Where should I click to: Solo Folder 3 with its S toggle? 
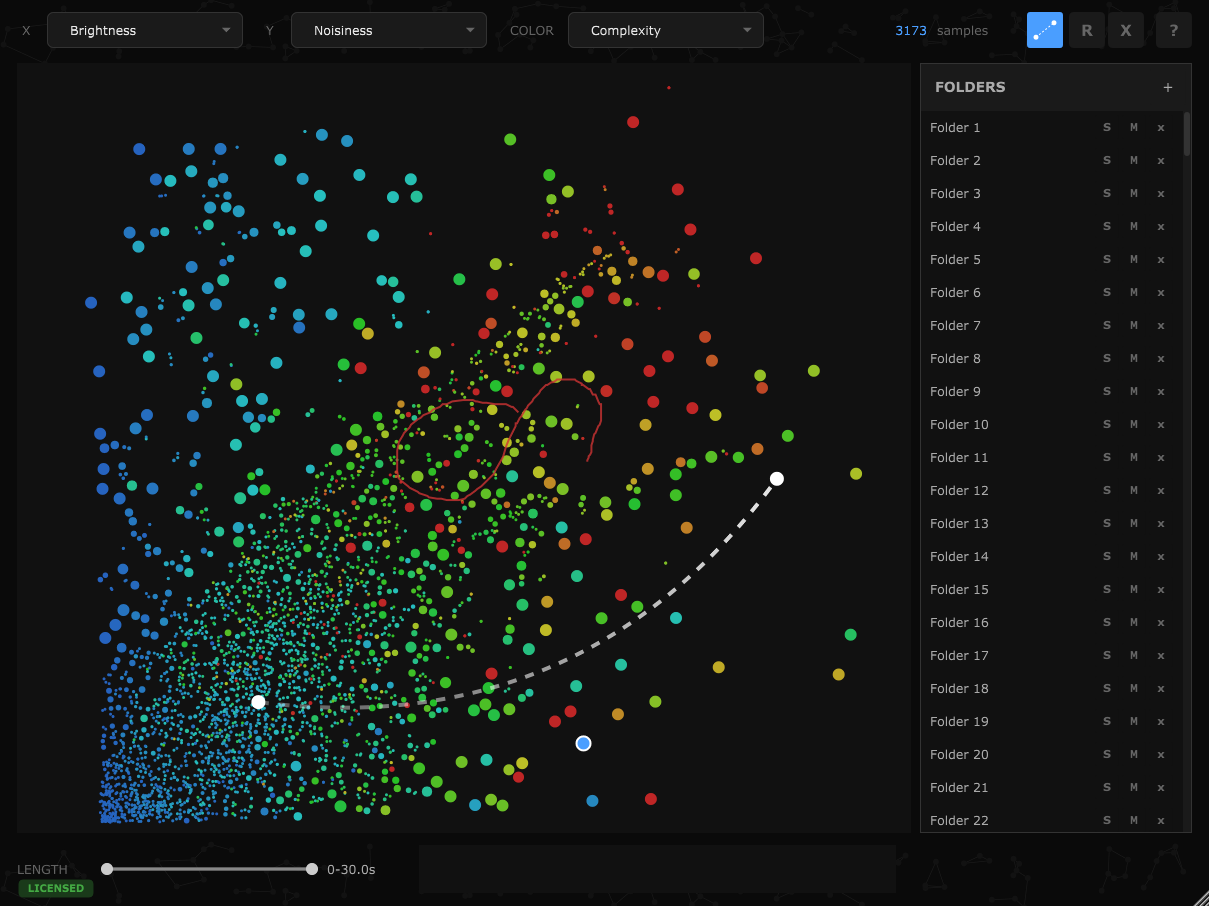tap(1107, 194)
